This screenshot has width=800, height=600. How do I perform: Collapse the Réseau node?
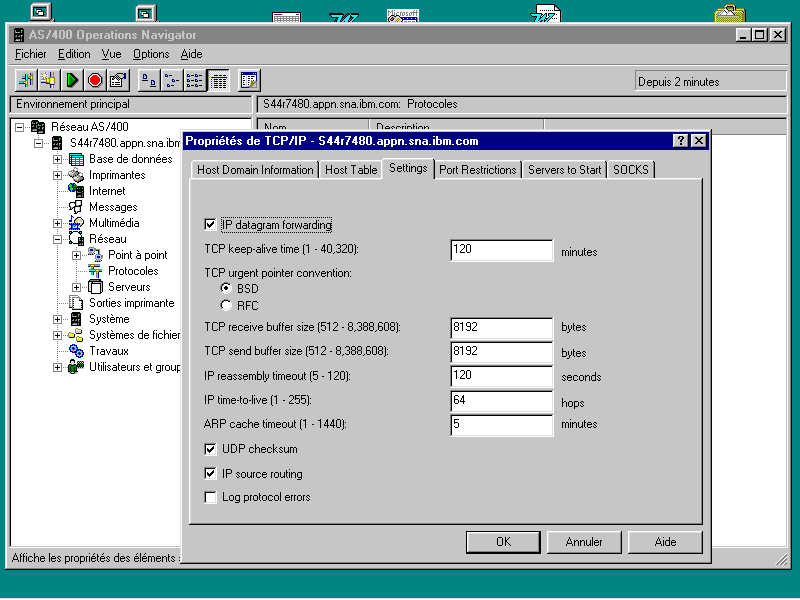click(57, 239)
